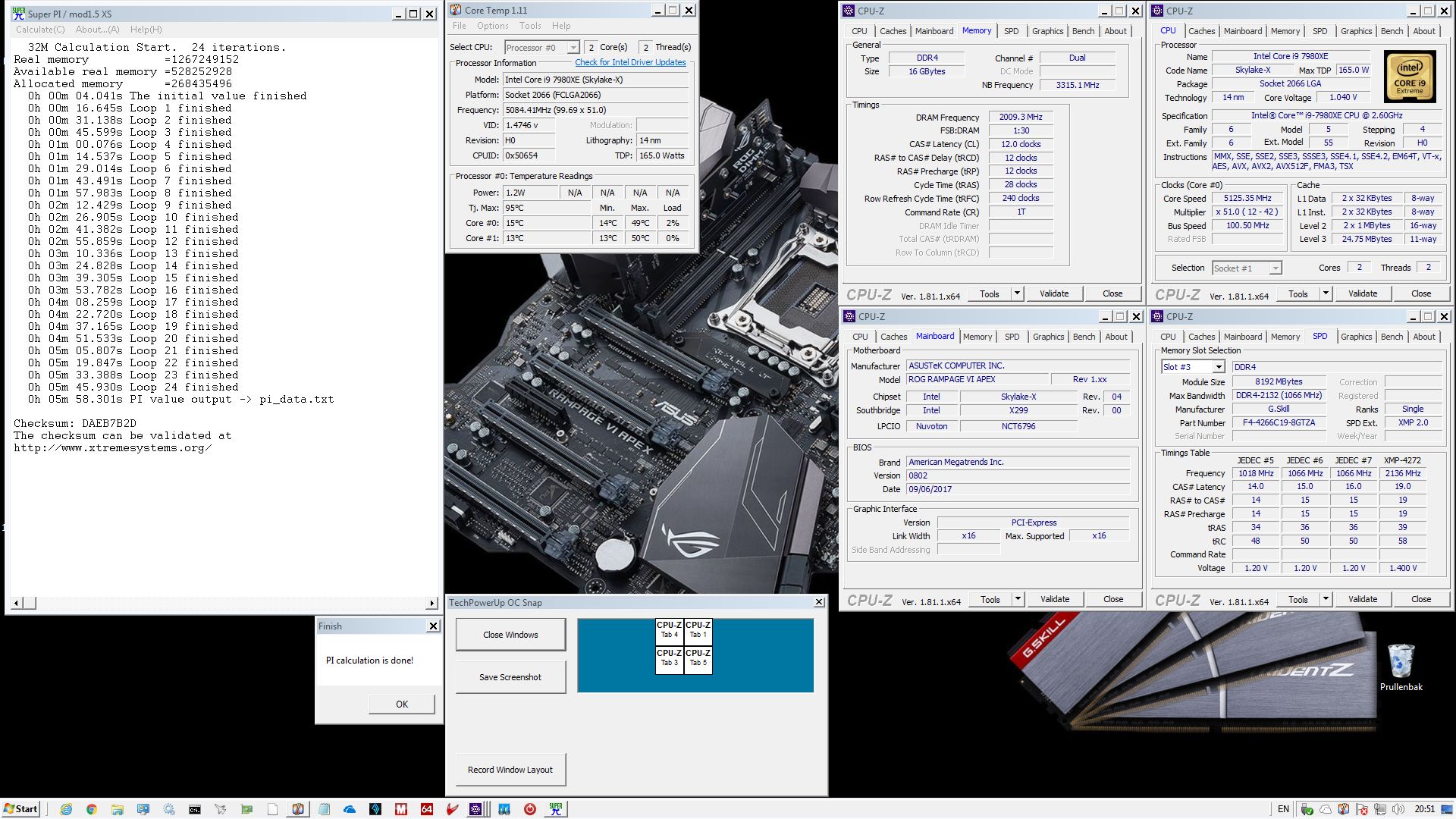
Task: Open the Options menu in Core Temp
Action: [x=493, y=26]
